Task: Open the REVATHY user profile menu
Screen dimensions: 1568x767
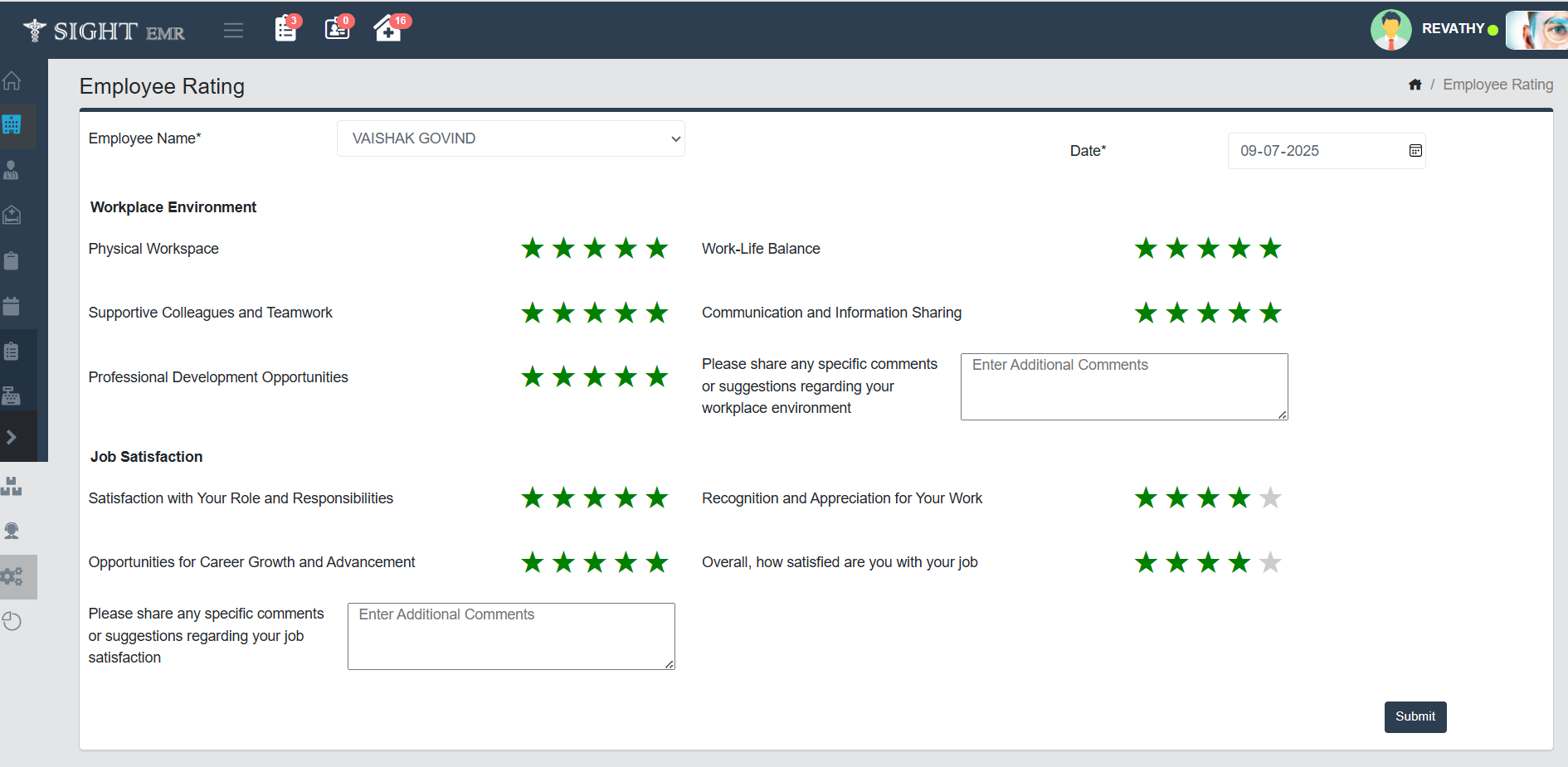Action: [1452, 29]
